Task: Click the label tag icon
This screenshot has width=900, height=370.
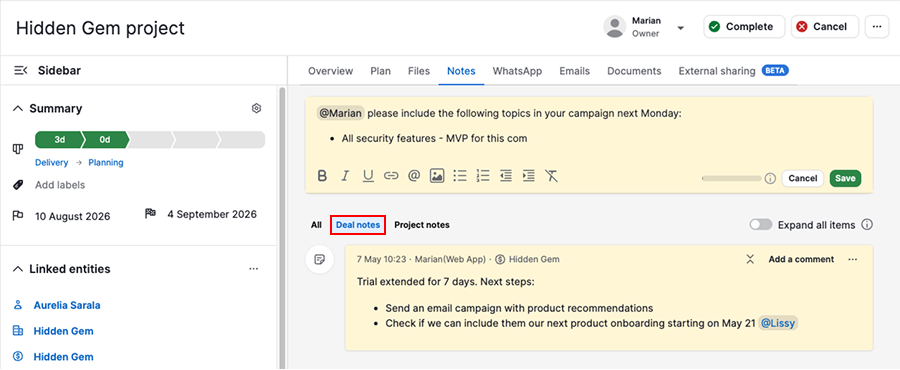Action: tap(18, 185)
